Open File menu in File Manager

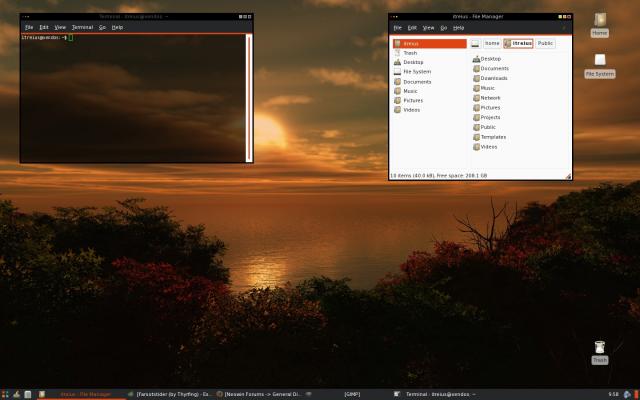(398, 28)
